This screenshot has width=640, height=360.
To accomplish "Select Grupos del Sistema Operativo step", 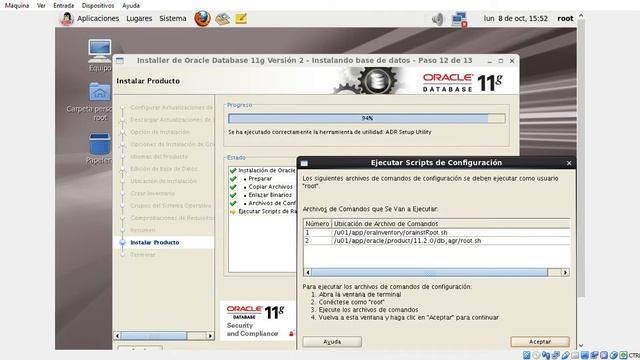I will click(171, 206).
